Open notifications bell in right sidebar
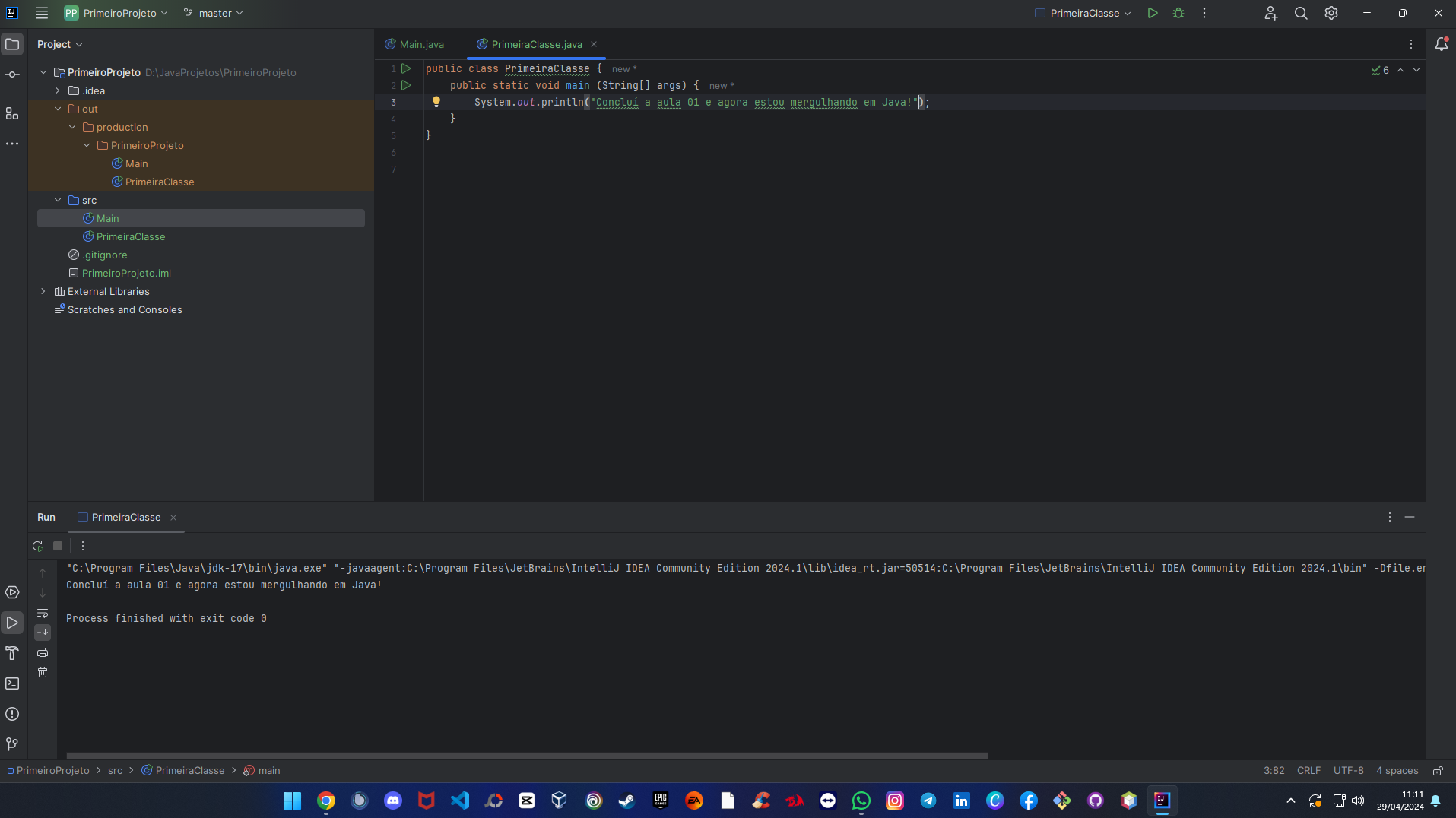The height and width of the screenshot is (818, 1456). coord(1441,44)
